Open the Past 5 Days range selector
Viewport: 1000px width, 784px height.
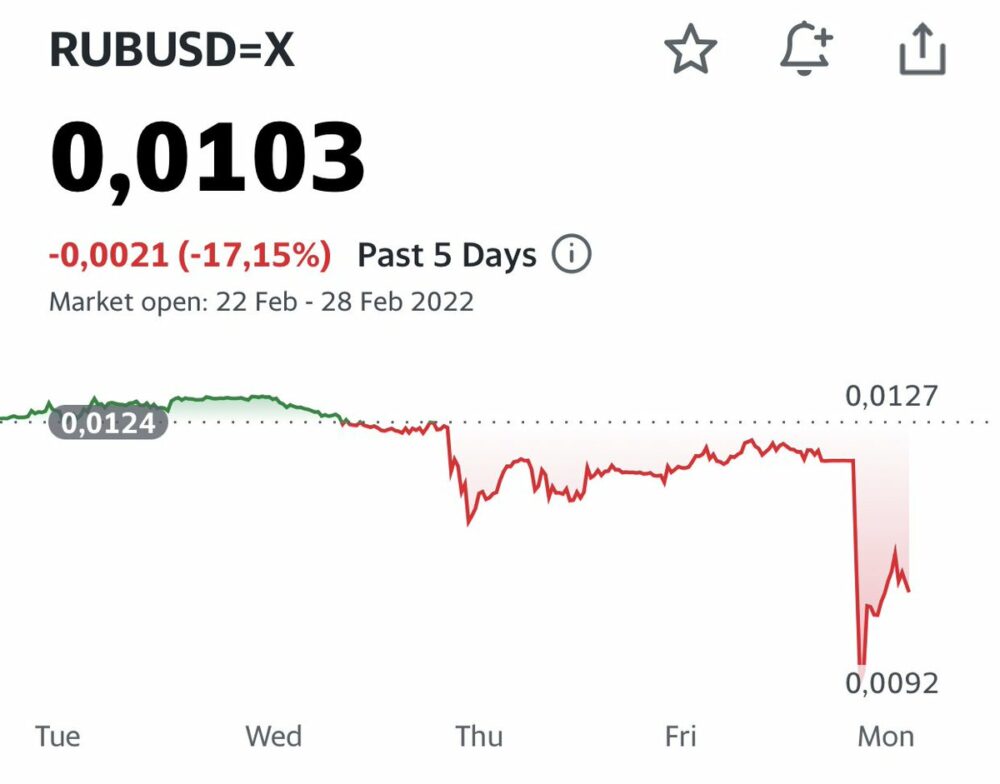[447, 256]
